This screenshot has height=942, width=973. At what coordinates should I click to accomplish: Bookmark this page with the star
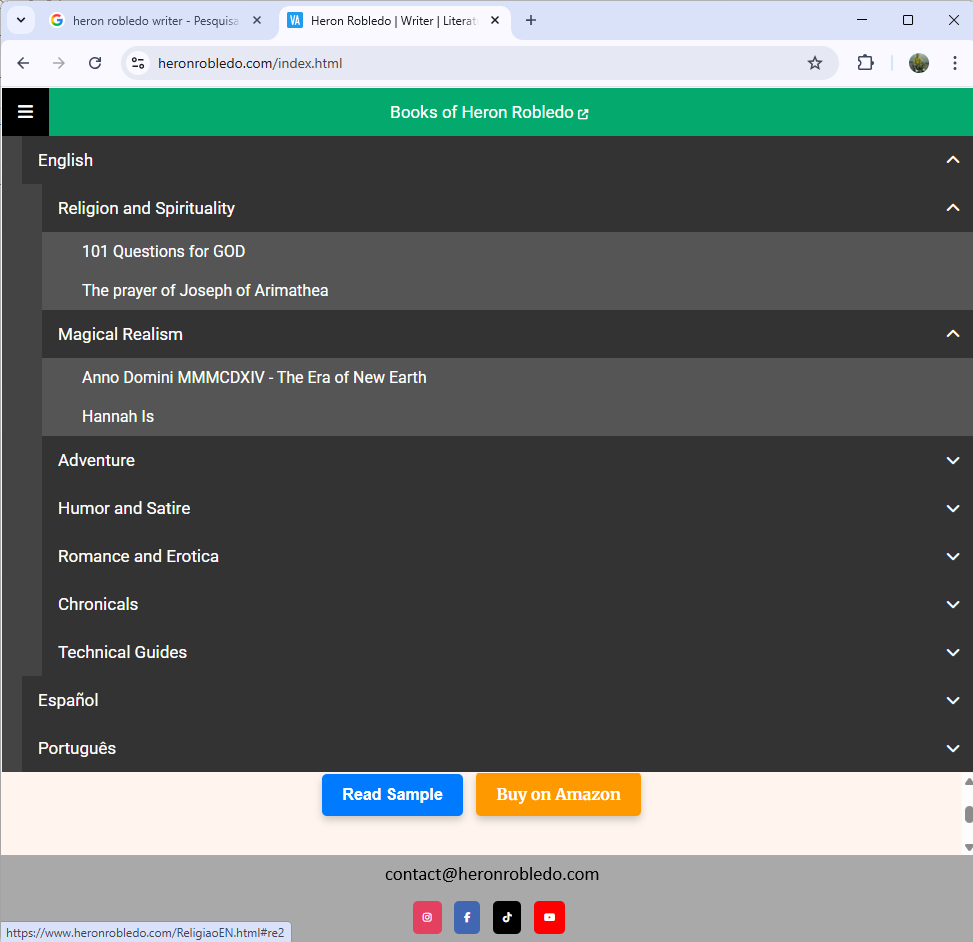point(815,63)
